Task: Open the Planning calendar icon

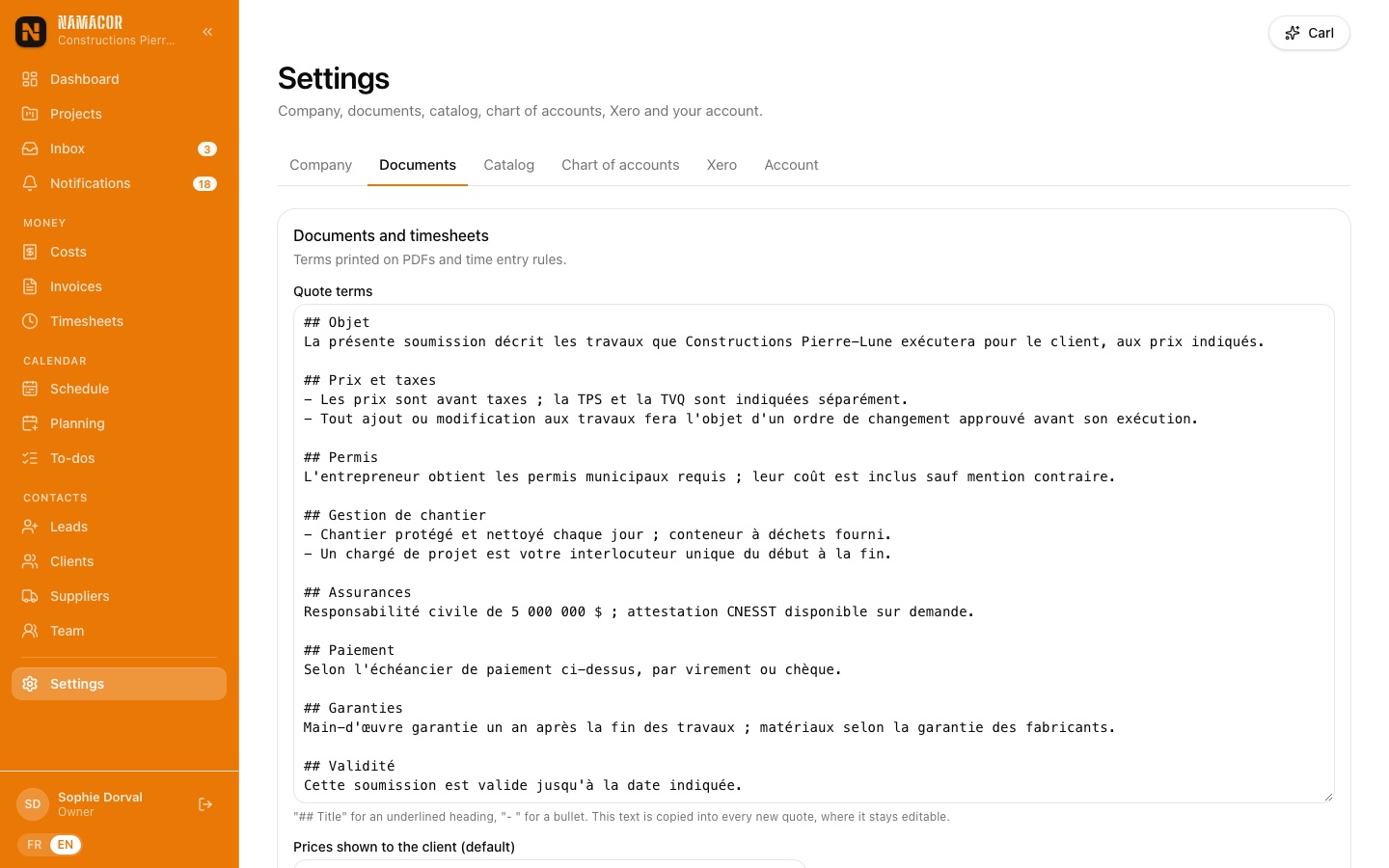Action: coord(30,423)
